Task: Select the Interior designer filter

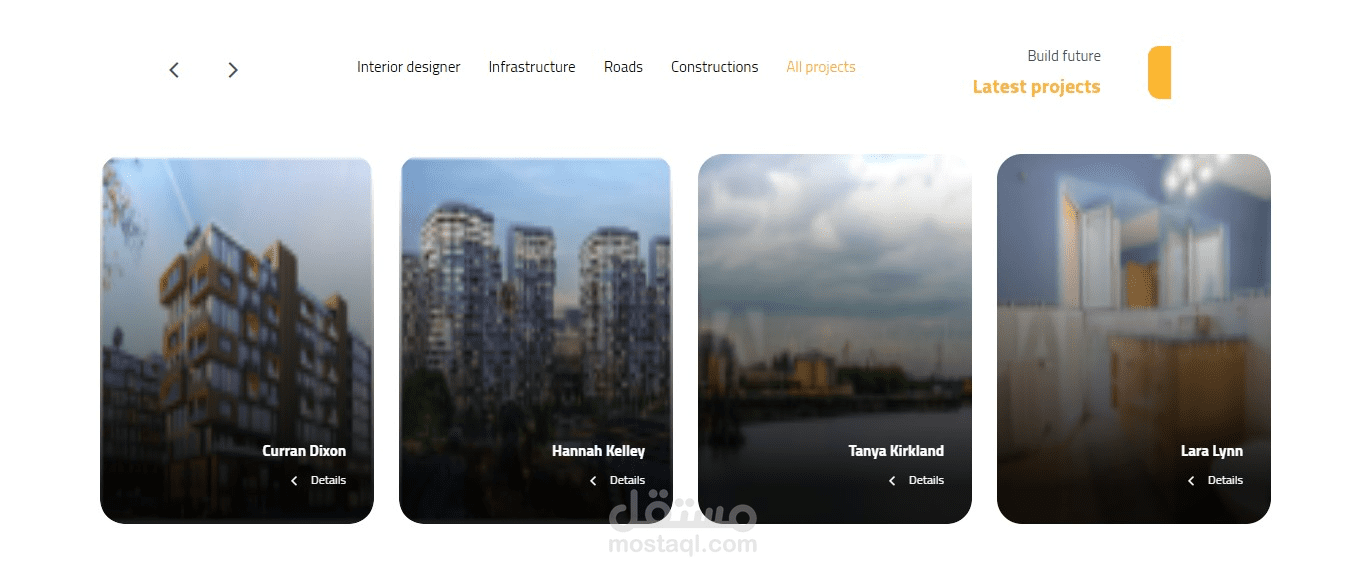Action: tap(409, 67)
